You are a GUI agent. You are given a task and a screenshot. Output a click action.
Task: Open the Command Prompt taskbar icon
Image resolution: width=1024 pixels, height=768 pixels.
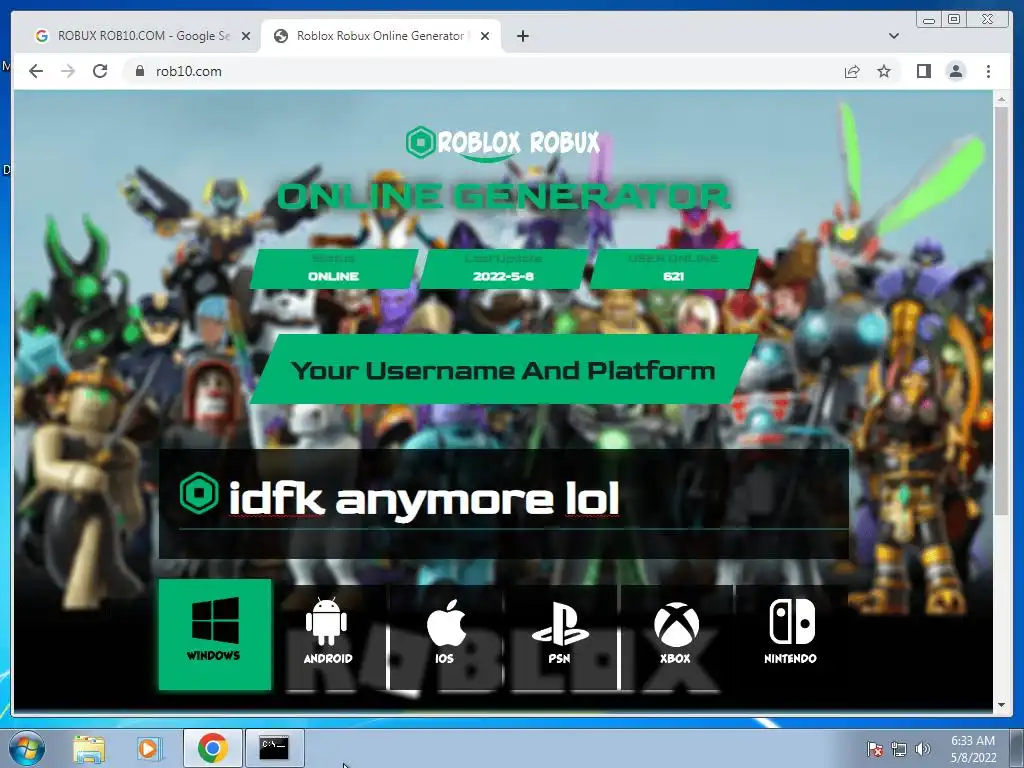pos(274,748)
